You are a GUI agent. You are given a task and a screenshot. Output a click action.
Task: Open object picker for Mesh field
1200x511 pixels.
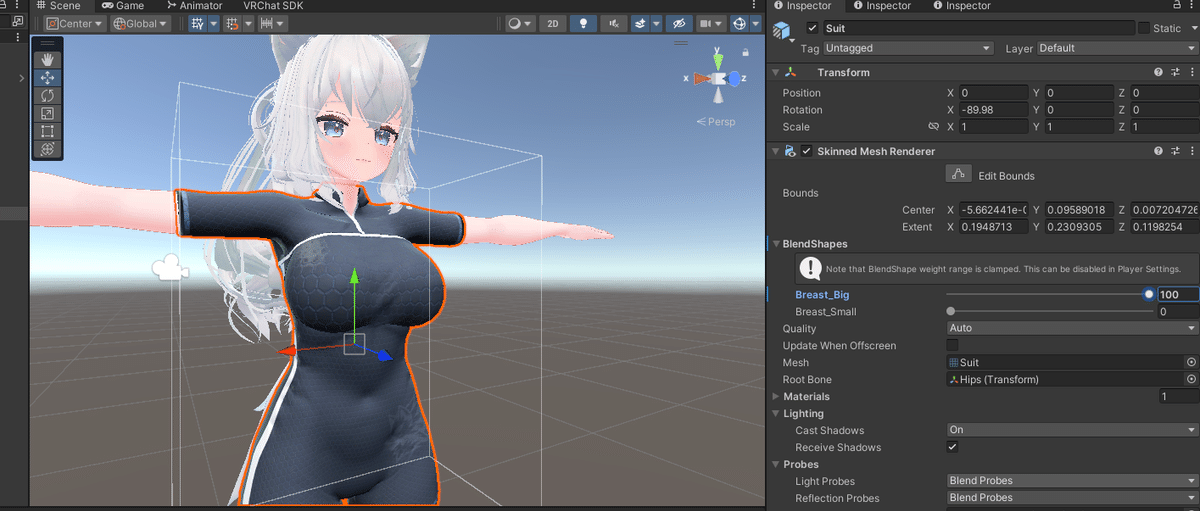[x=1191, y=362]
